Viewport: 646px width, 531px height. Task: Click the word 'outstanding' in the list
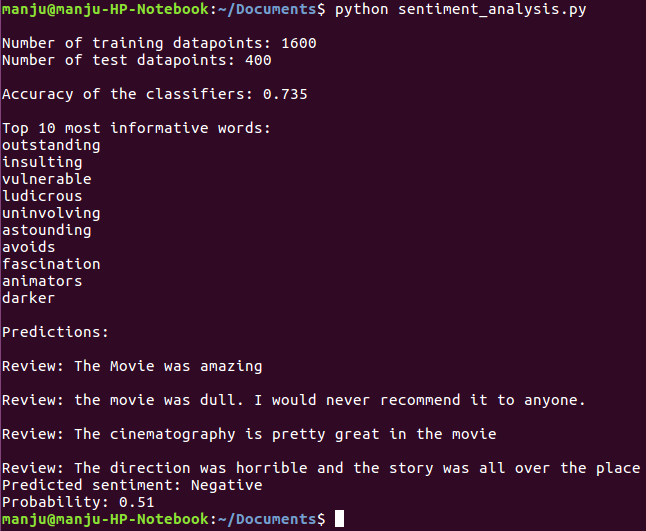click(x=51, y=145)
